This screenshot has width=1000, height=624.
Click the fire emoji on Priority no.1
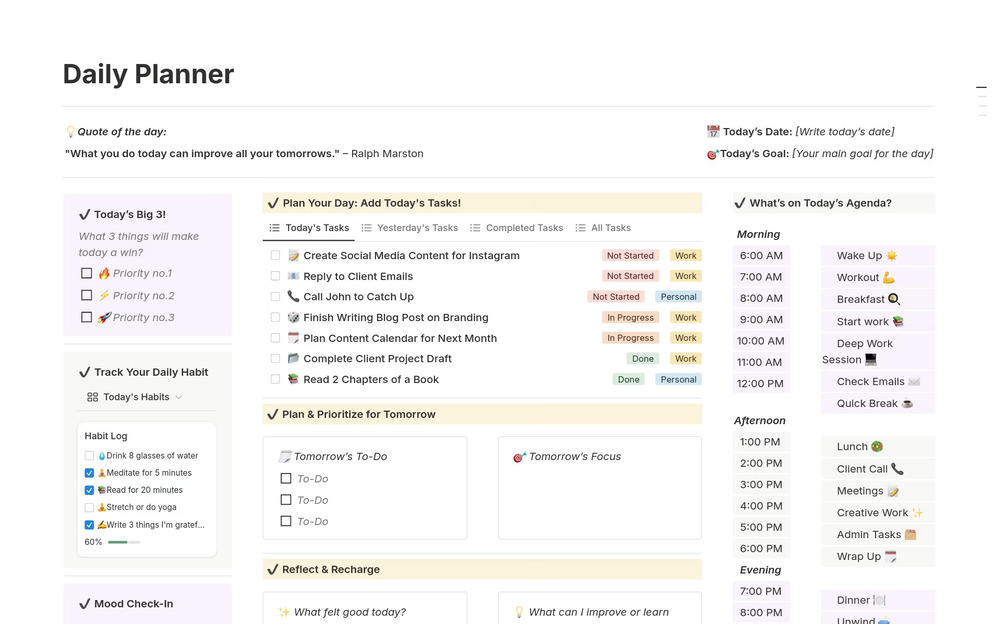point(104,273)
